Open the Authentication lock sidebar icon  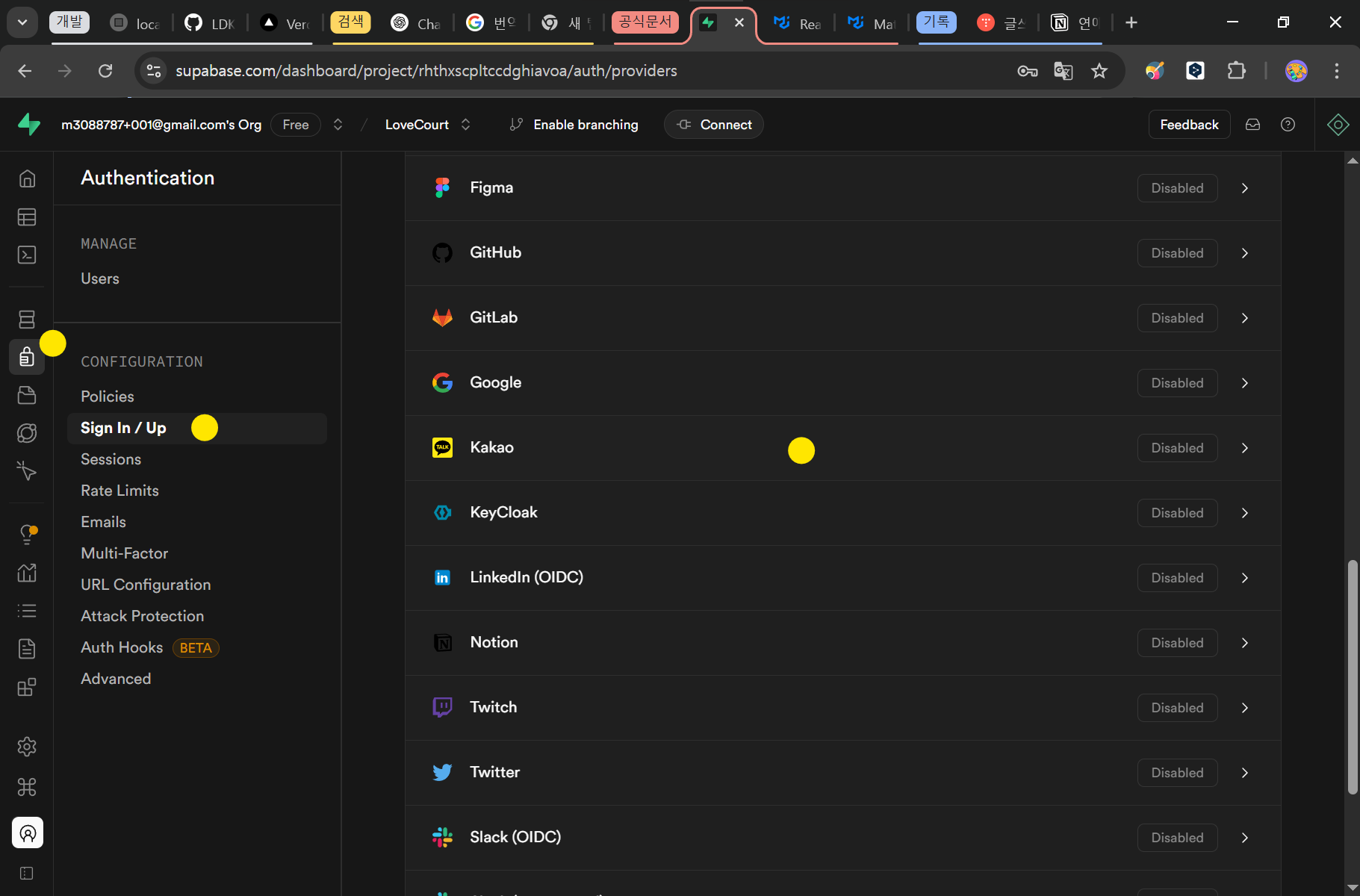[x=27, y=357]
